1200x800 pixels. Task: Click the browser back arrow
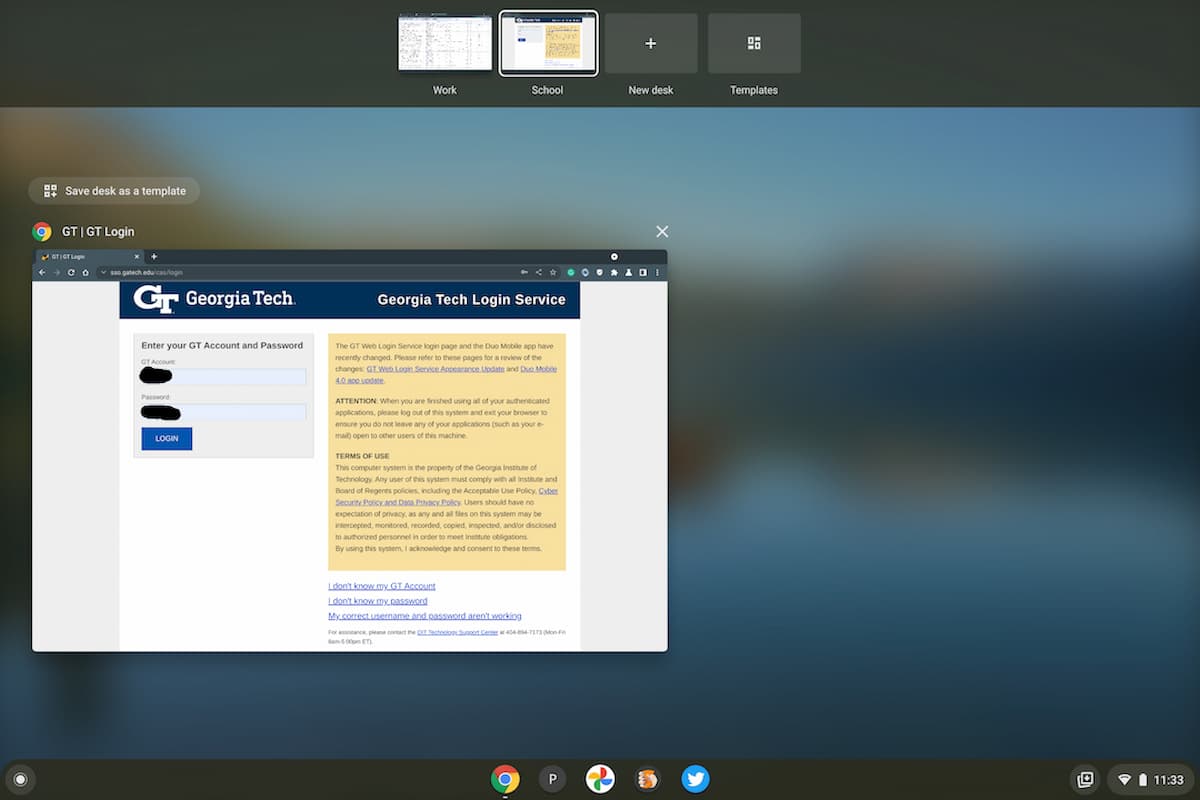pyautogui.click(x=42, y=272)
